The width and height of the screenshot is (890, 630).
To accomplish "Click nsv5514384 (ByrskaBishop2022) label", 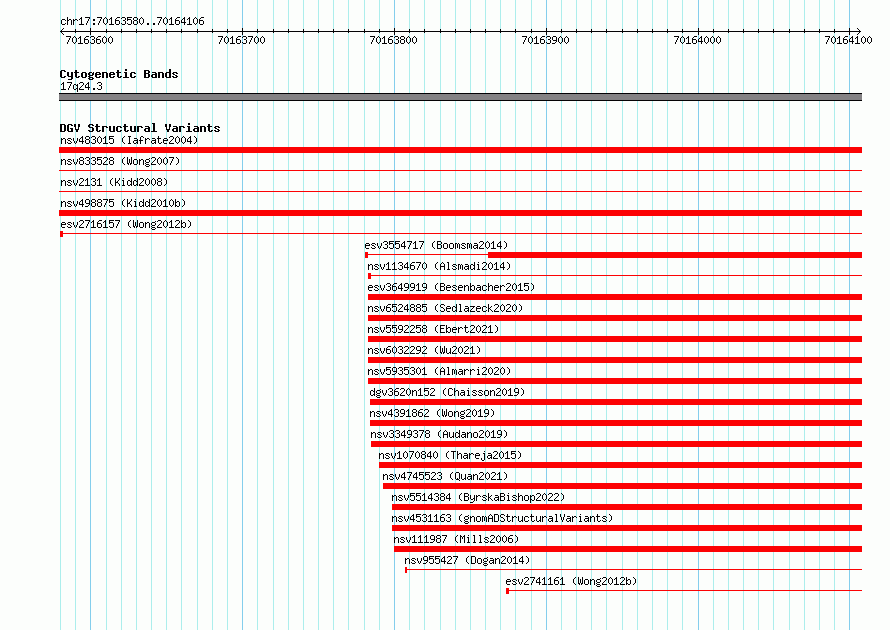I will (x=478, y=497).
